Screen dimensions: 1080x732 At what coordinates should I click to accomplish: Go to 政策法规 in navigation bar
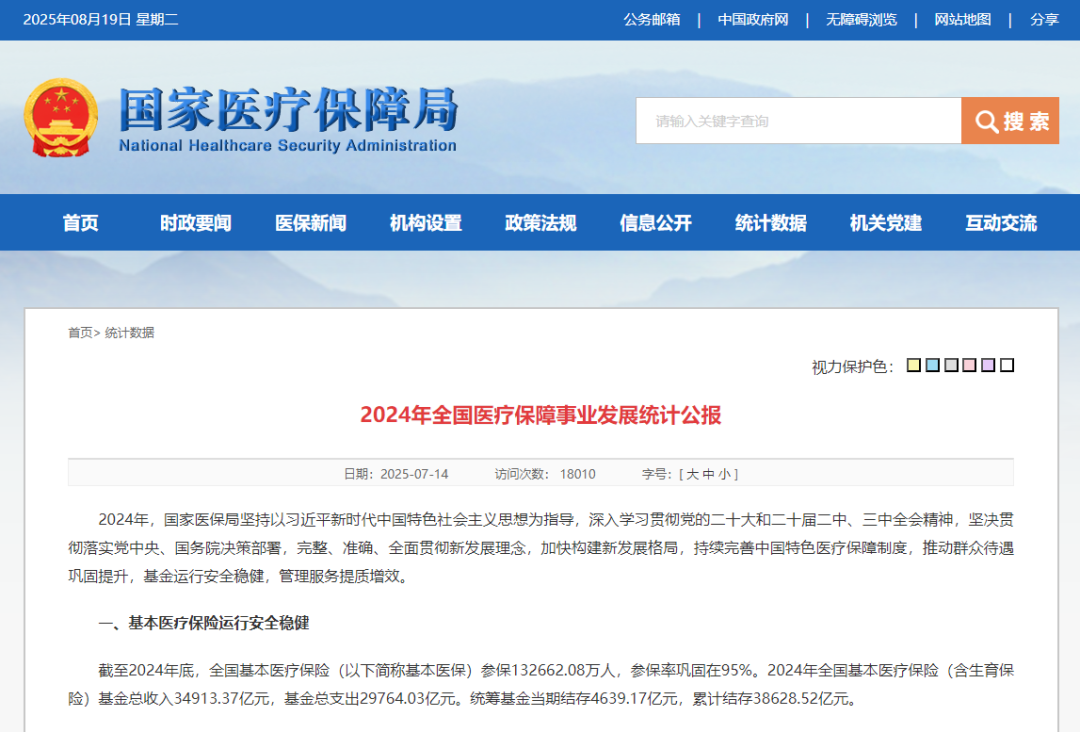coord(541,223)
